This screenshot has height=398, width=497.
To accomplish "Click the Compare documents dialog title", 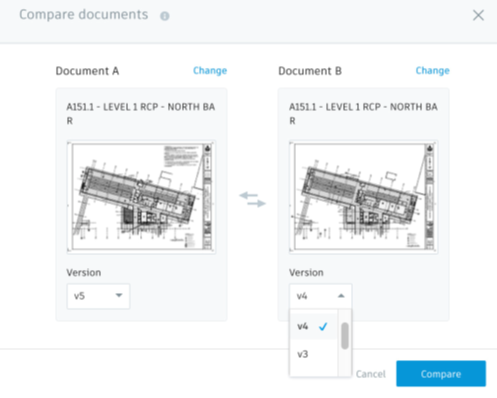I will pyautogui.click(x=84, y=15).
